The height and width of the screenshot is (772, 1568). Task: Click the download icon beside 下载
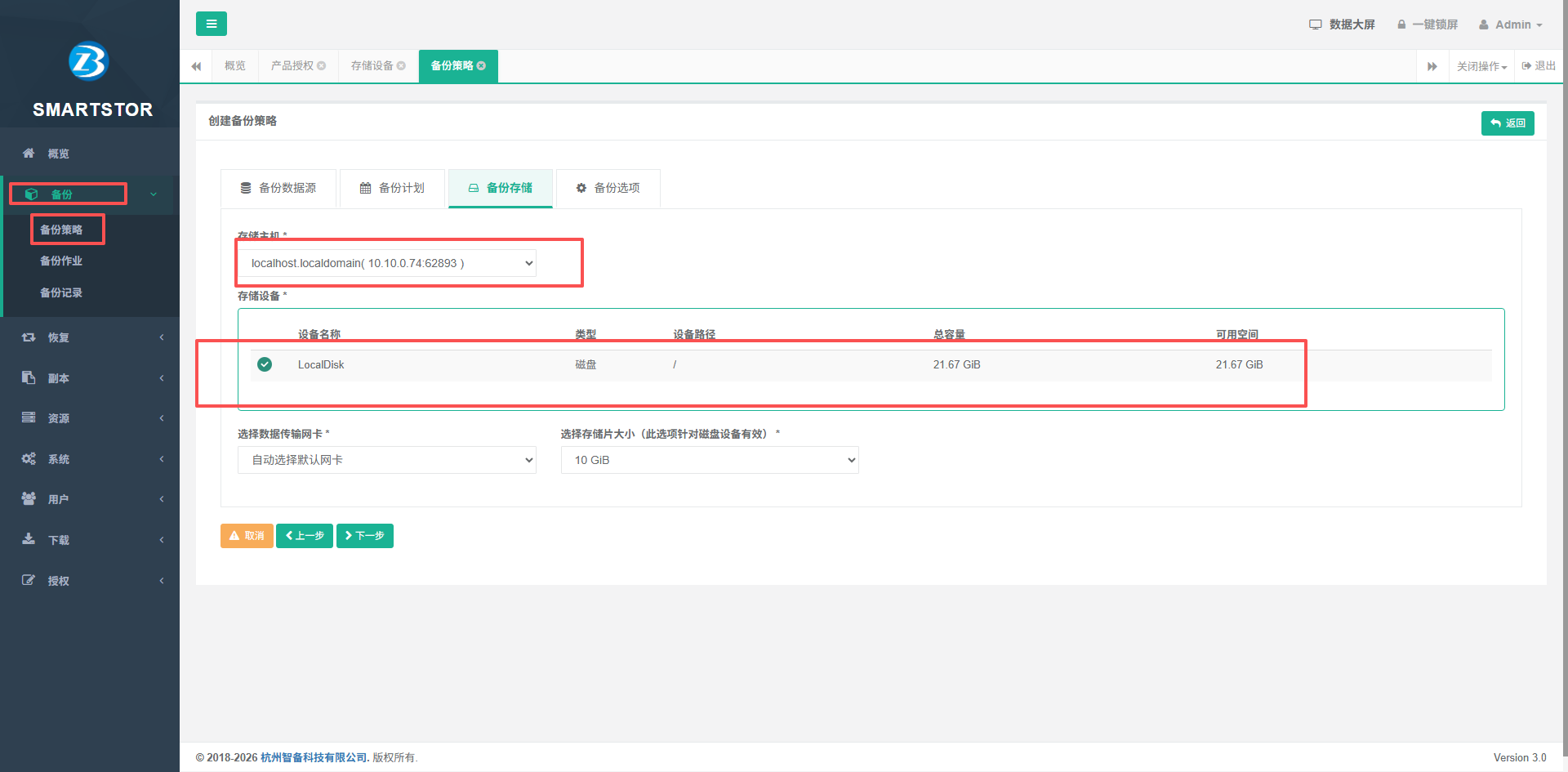click(x=29, y=539)
